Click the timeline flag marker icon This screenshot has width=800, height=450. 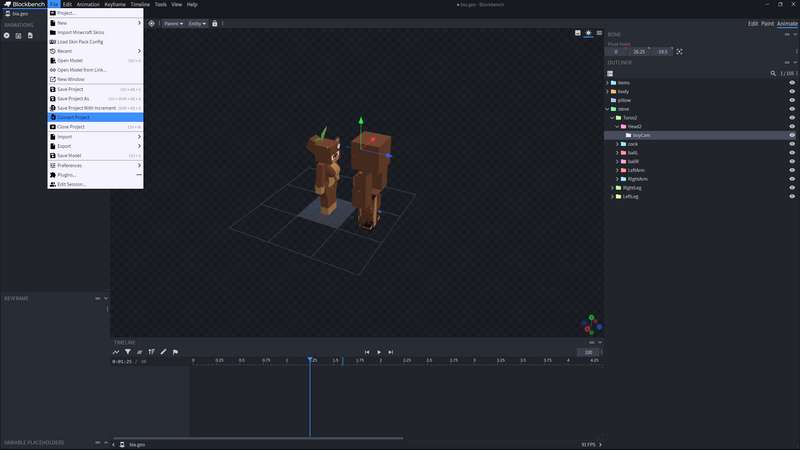tap(176, 352)
